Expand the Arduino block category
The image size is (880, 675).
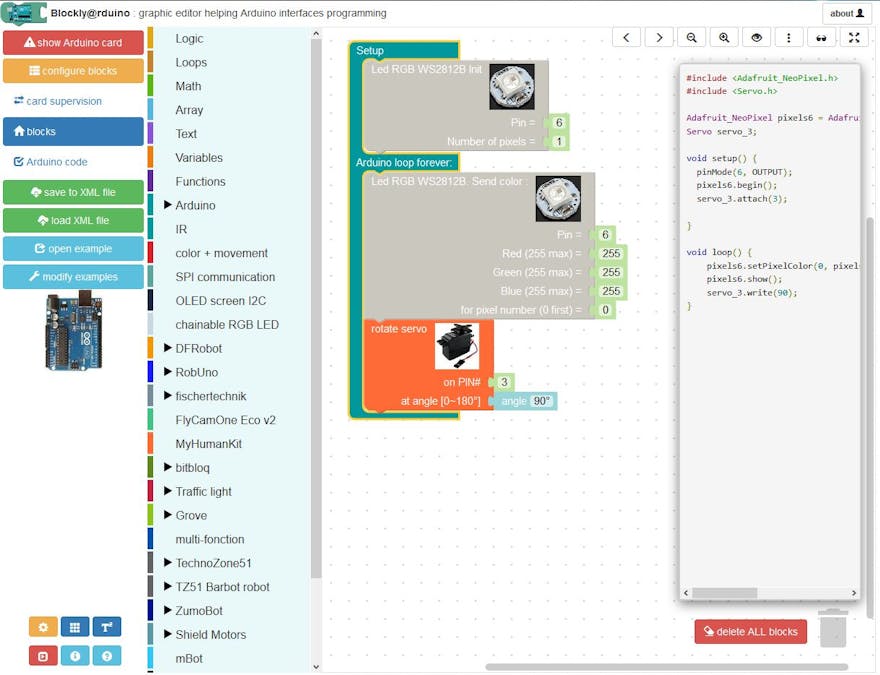point(194,205)
